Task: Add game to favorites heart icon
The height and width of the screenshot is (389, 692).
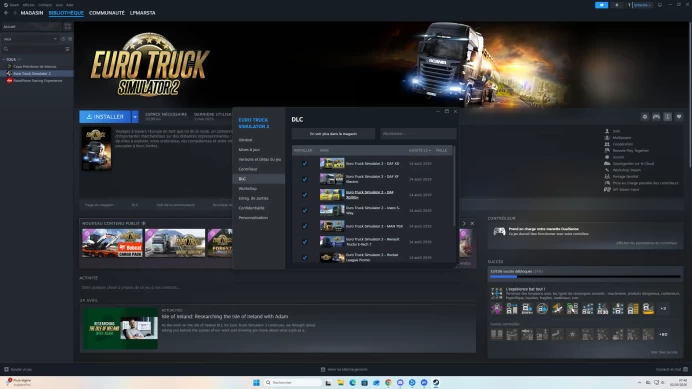Action: tap(679, 117)
